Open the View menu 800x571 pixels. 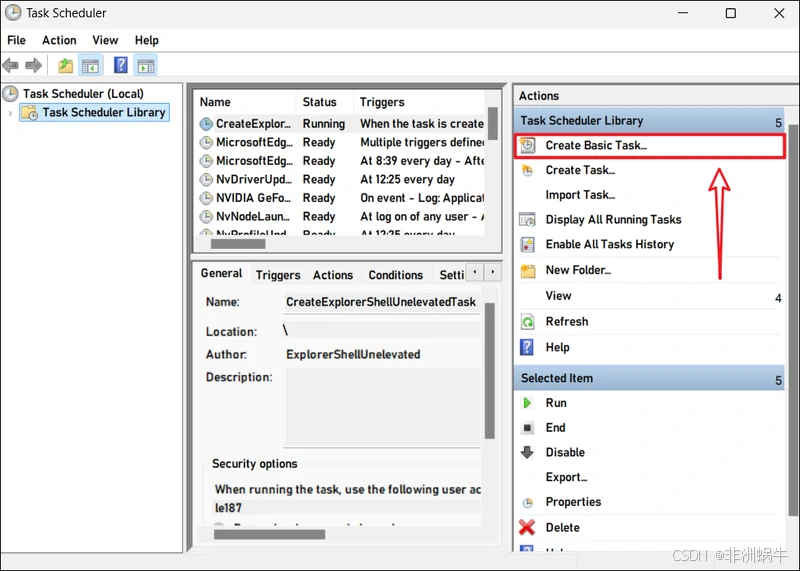click(x=105, y=40)
